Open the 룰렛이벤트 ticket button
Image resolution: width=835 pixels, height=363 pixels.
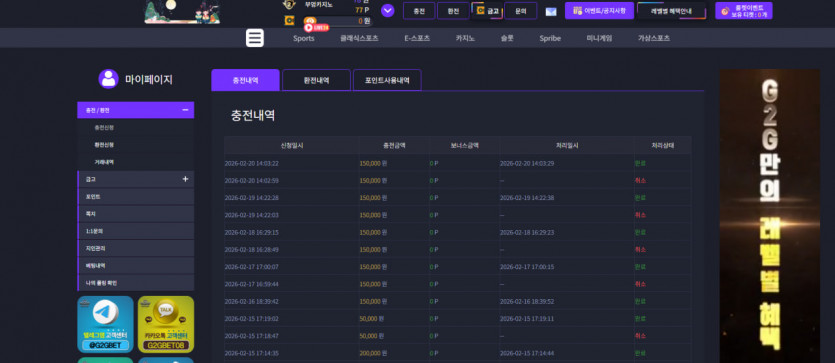[743, 11]
